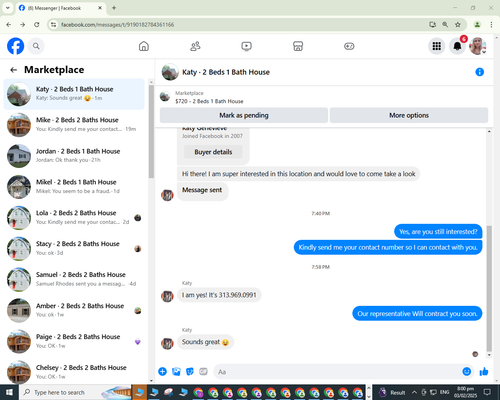Click Katy's avatar next to Sounds great
The width and height of the screenshot is (500, 400).
pos(167,343)
